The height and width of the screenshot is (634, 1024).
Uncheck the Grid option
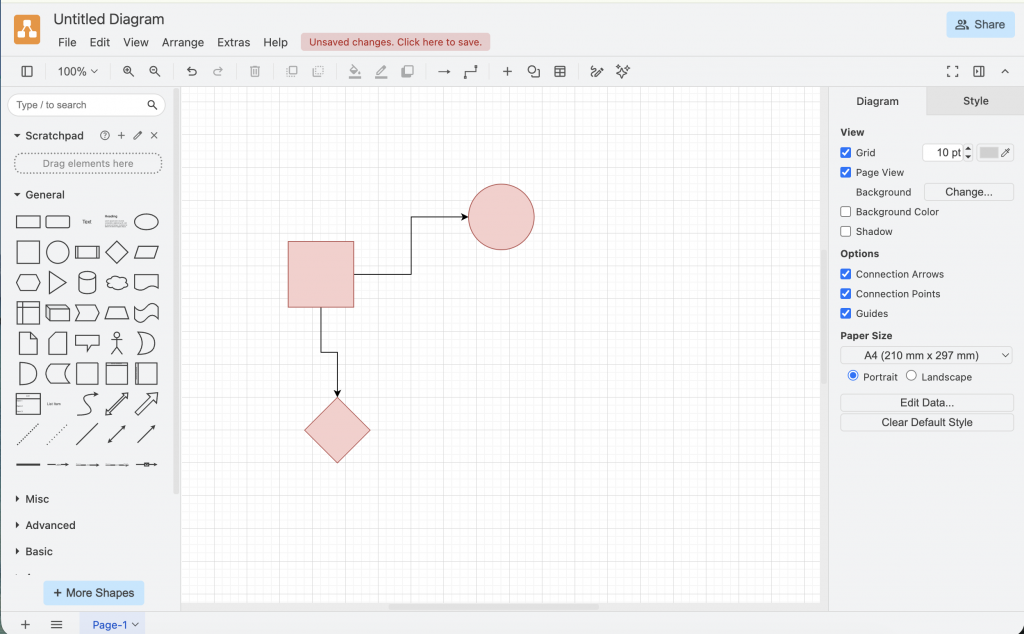[x=845, y=152]
